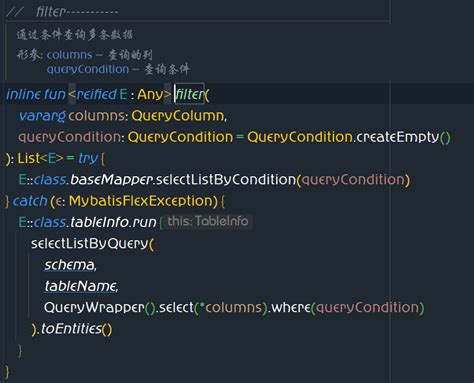Open the queryCondition link in doc comment
Screen dimensions: 474x383
[x=88, y=69]
